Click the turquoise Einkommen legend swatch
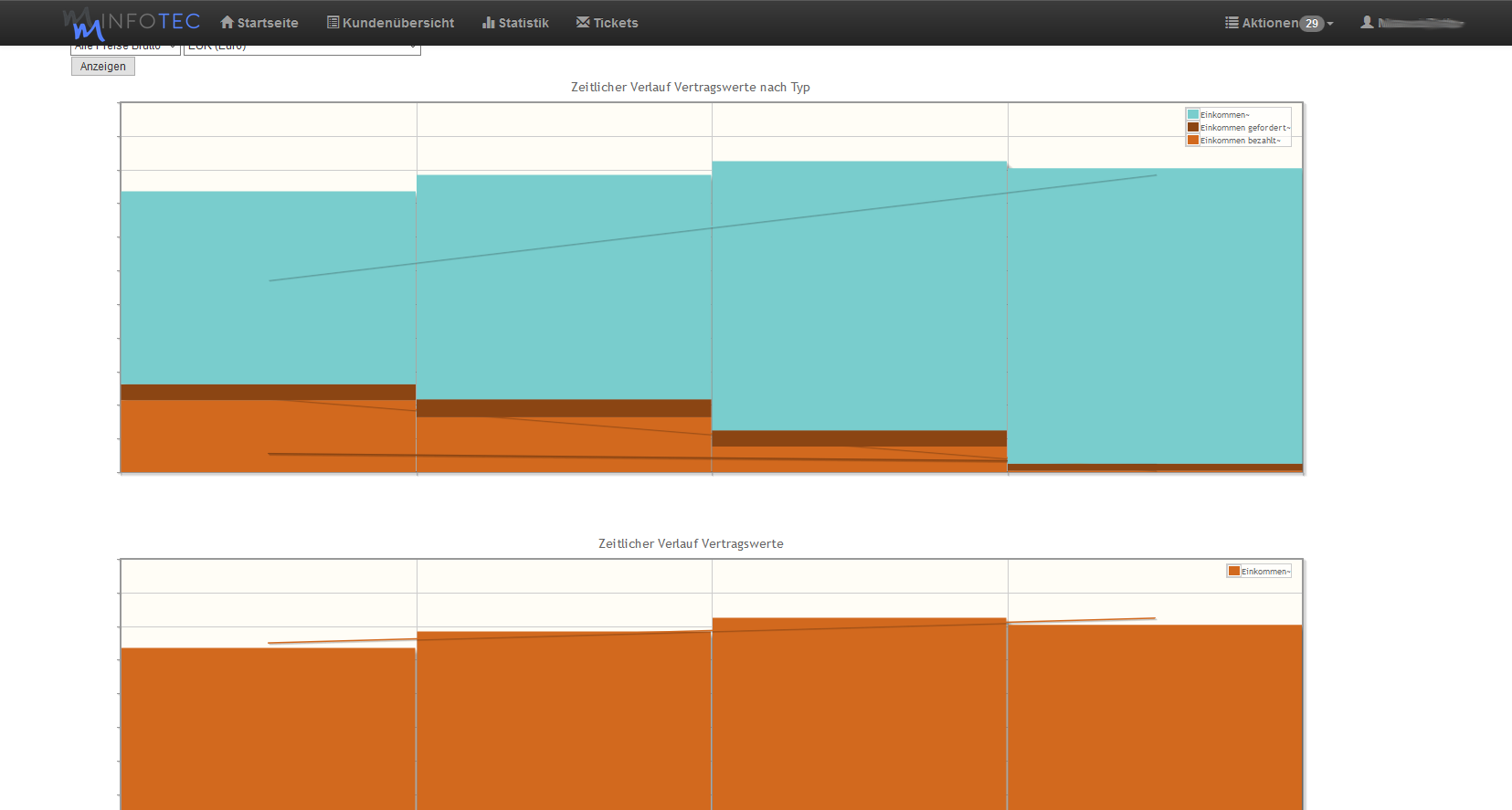 click(x=1193, y=114)
